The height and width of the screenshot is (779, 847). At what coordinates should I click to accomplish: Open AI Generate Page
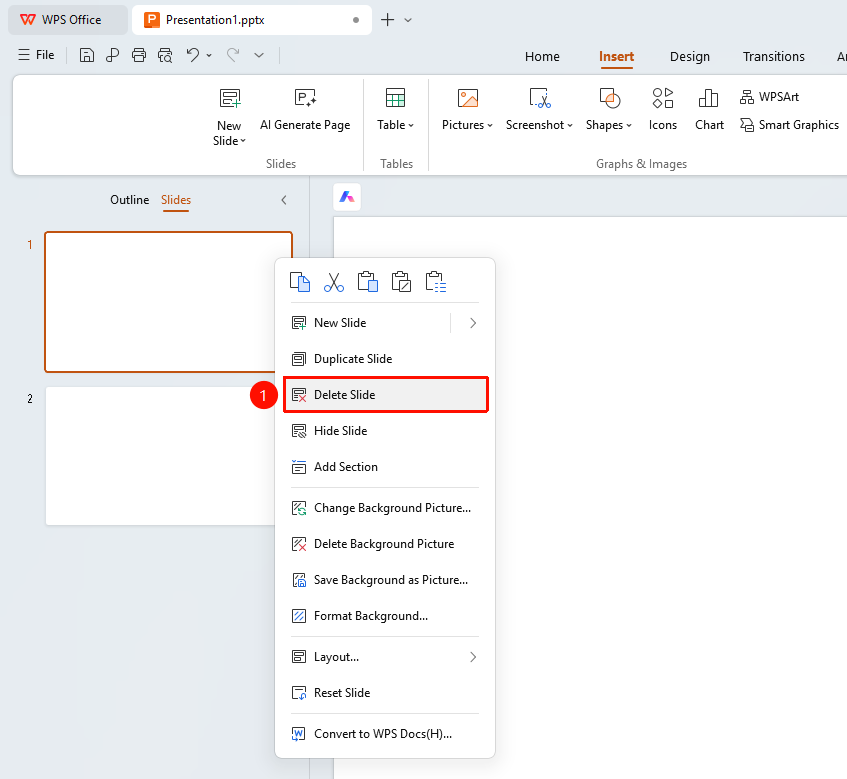[305, 111]
